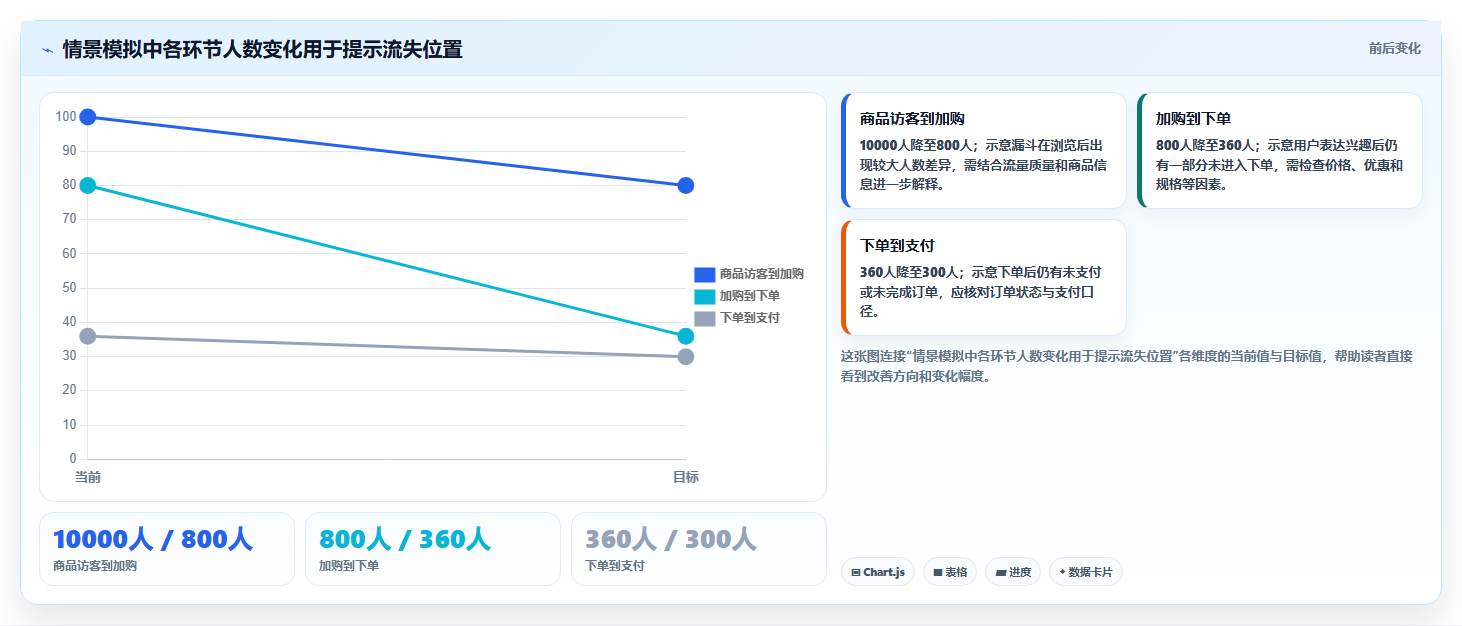Image resolution: width=1462 pixels, height=626 pixels.
Task: Click the 数据卡片 tag
Action: tap(1086, 572)
